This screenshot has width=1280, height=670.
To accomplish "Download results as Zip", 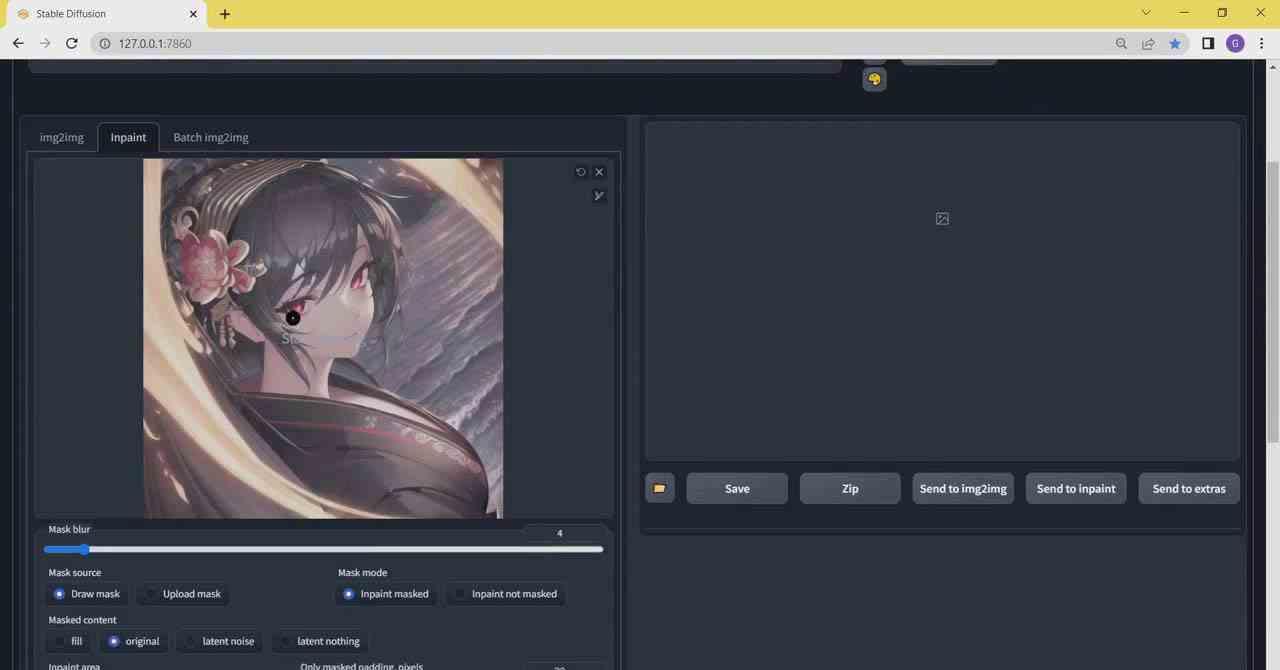I will coord(849,488).
